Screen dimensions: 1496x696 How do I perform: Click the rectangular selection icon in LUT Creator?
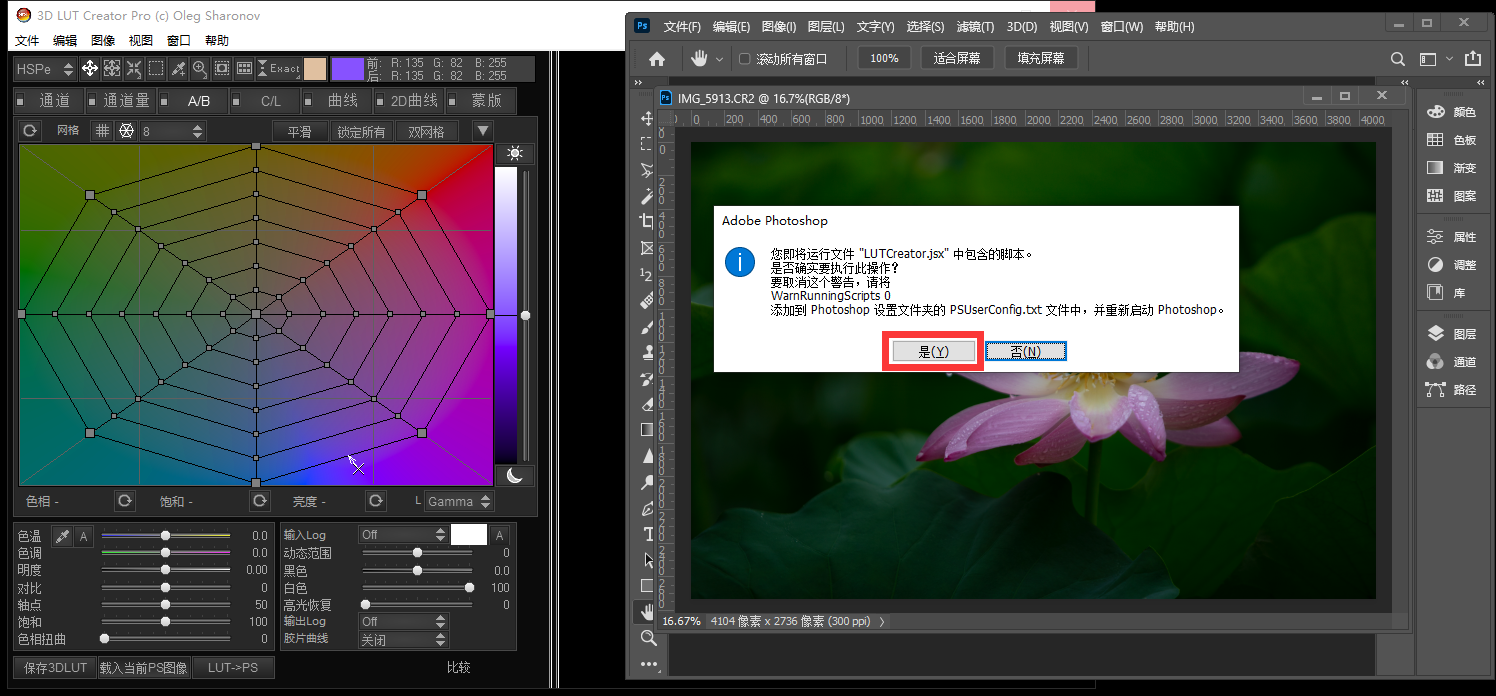coord(156,68)
